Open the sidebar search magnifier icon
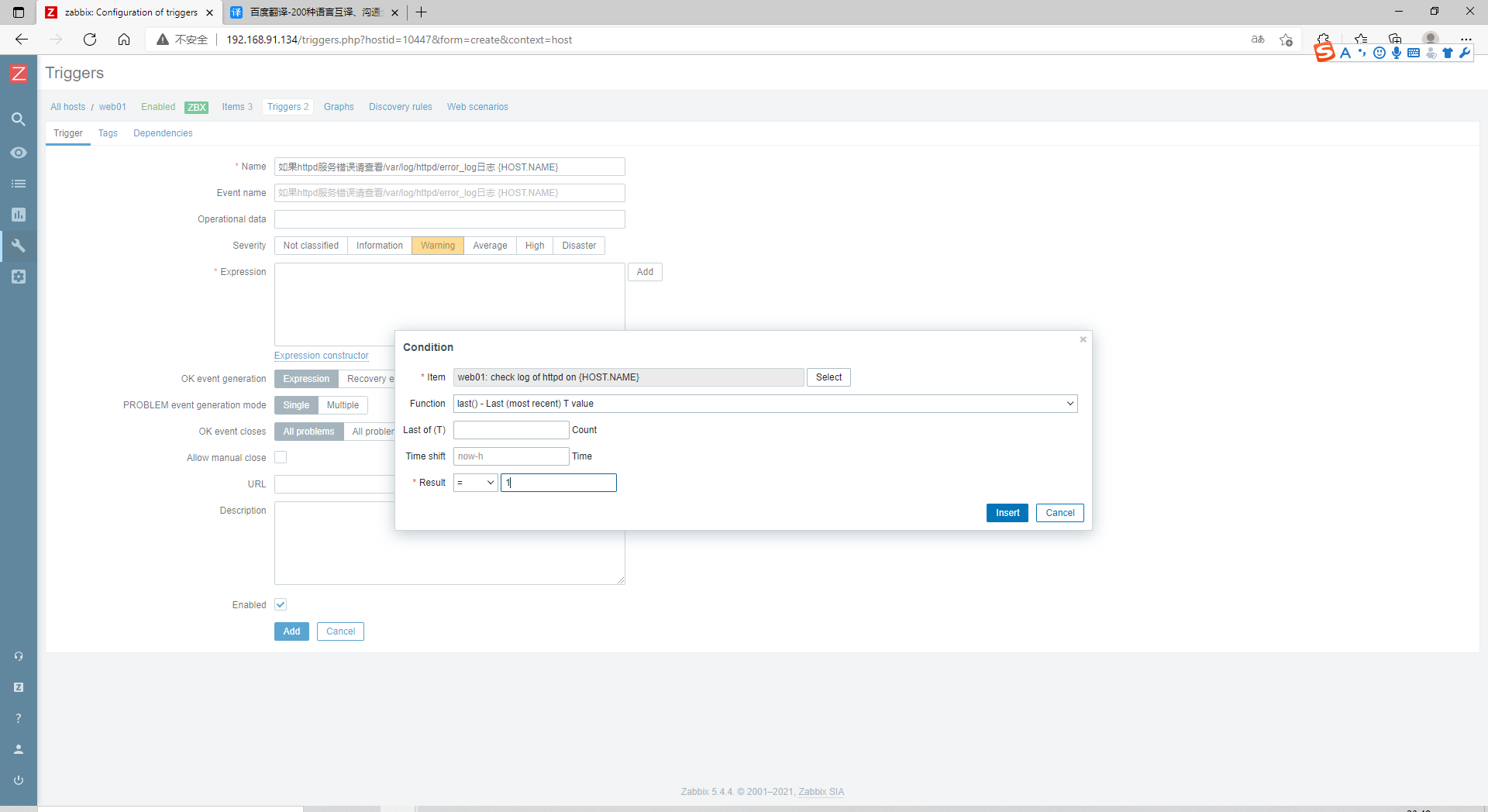This screenshot has width=1488, height=812. coord(19,119)
